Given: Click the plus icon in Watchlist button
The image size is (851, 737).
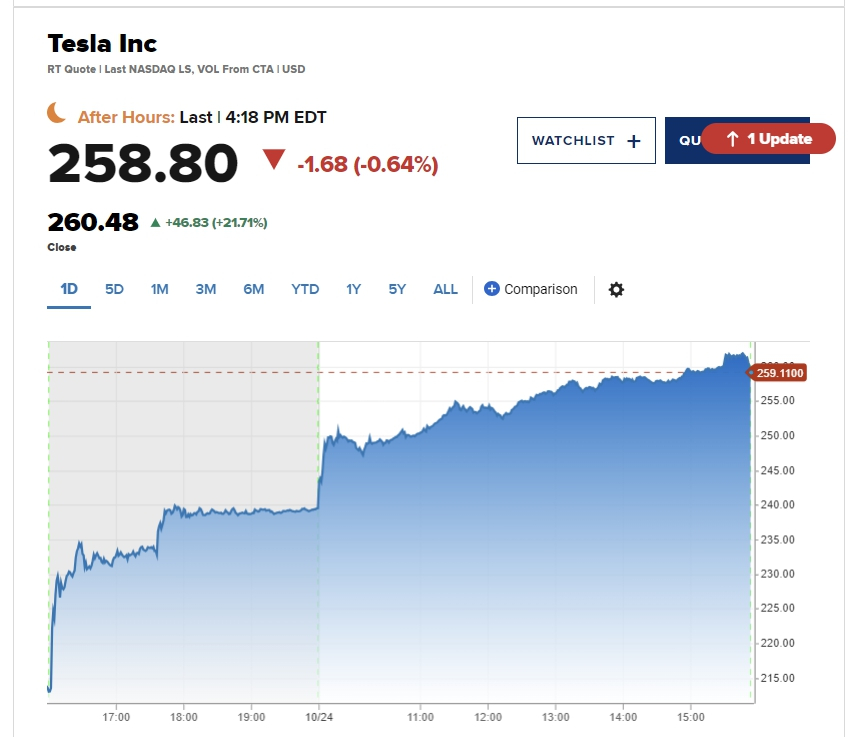Looking at the screenshot, I should point(633,141).
